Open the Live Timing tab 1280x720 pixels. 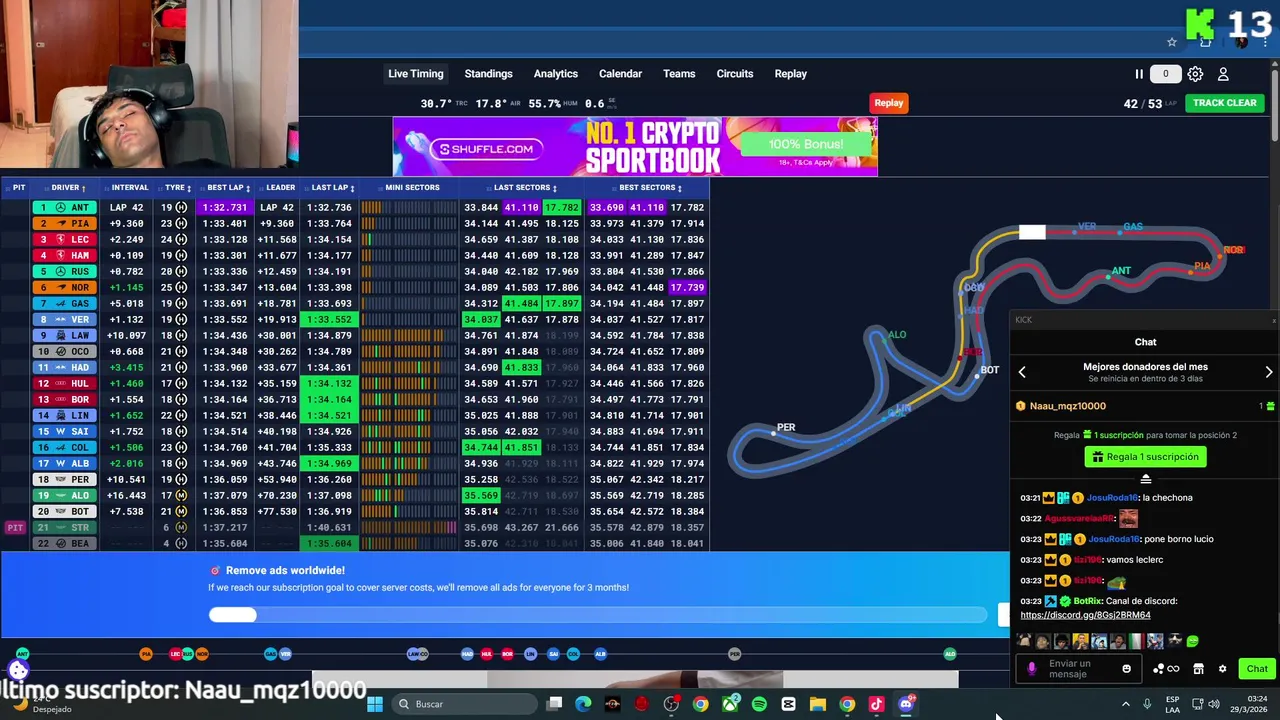point(416,74)
